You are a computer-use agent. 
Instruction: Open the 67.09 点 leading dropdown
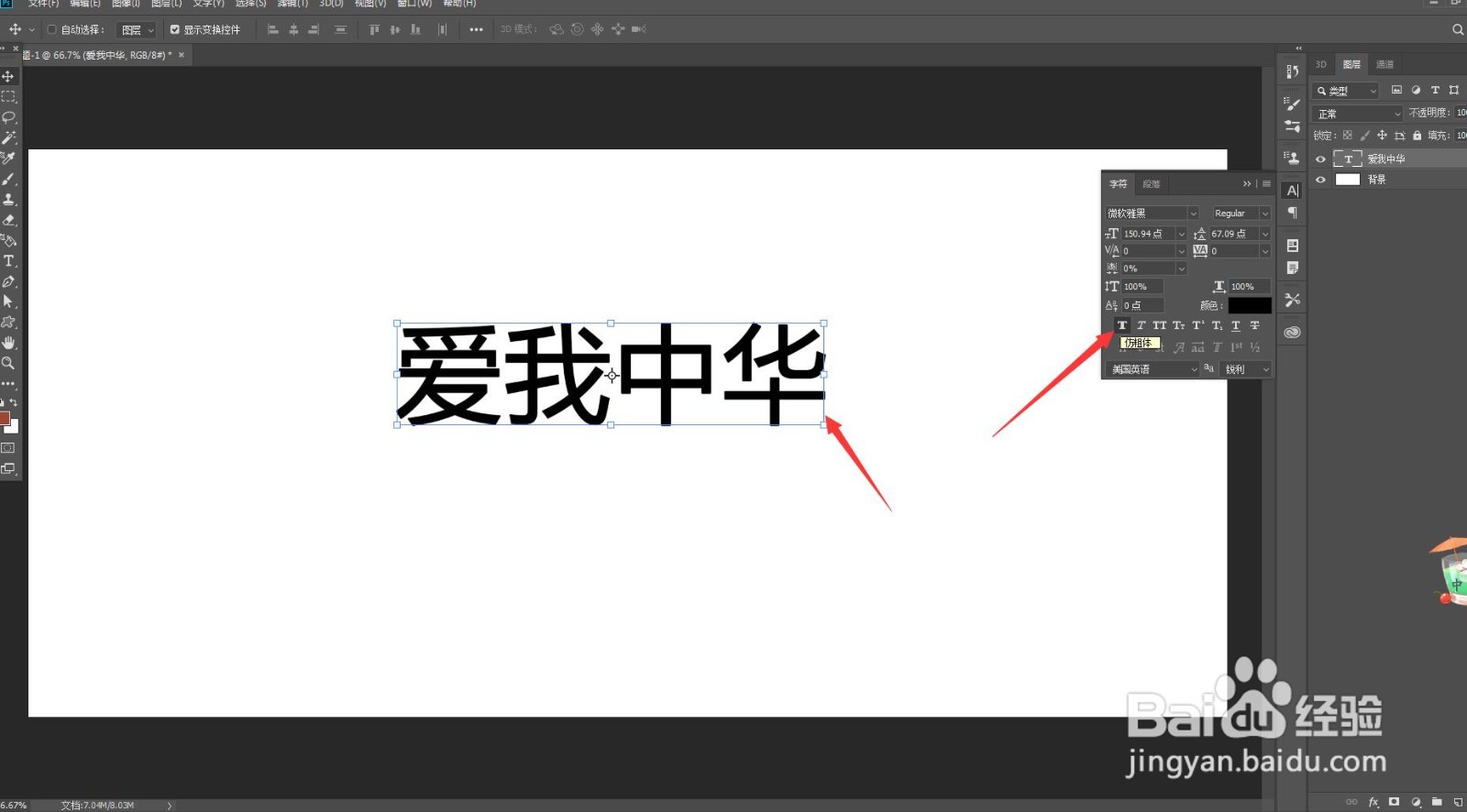pyautogui.click(x=1265, y=234)
